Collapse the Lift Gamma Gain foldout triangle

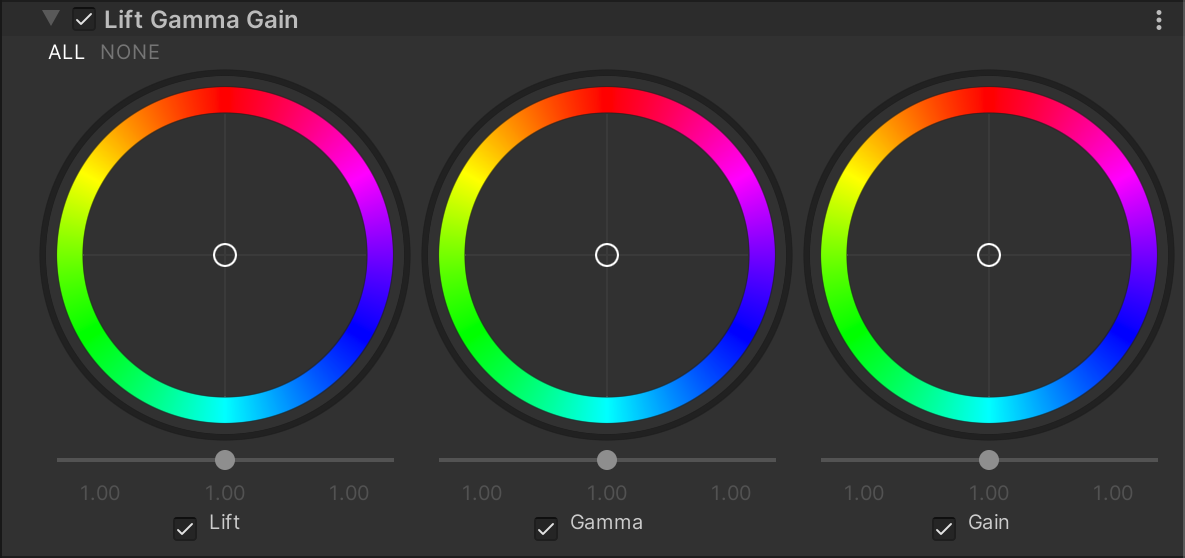pos(51,19)
